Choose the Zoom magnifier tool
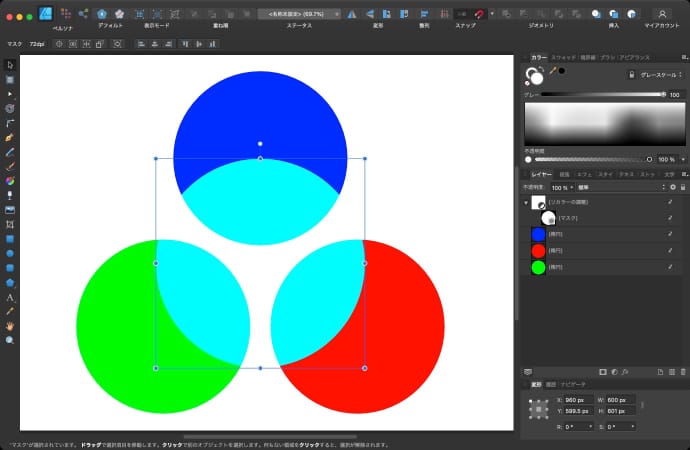The image size is (690, 450). (x=10, y=340)
